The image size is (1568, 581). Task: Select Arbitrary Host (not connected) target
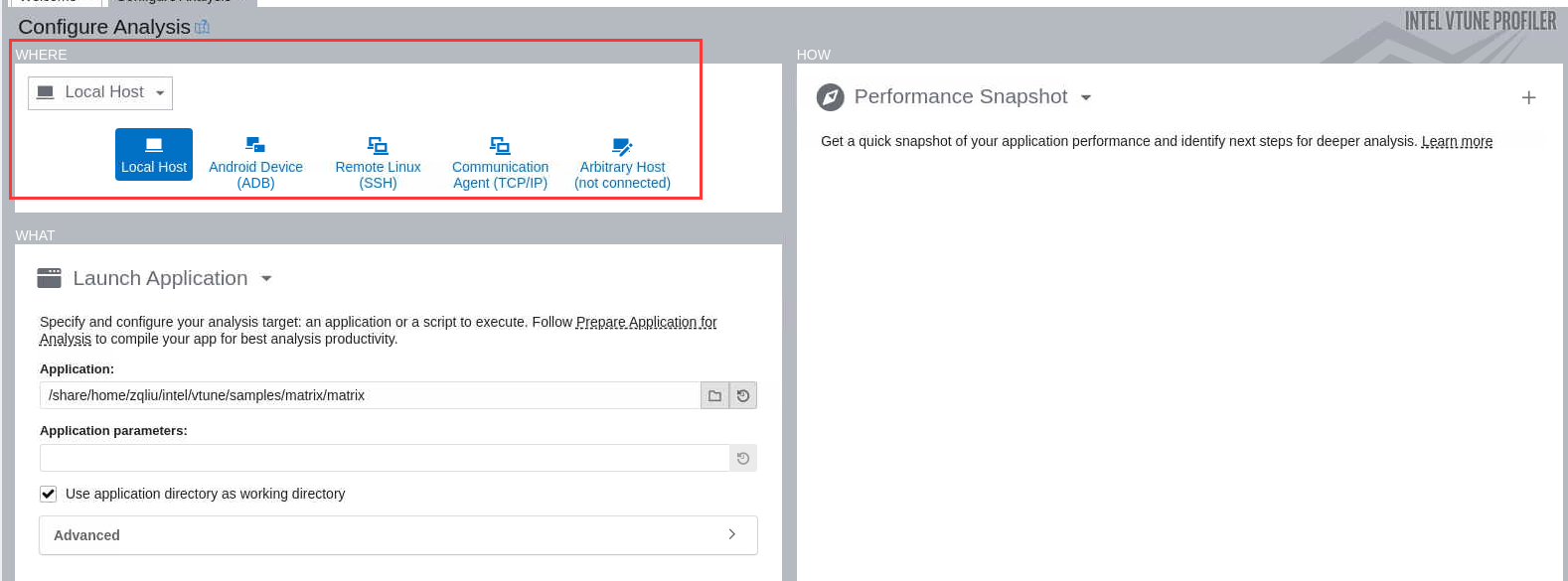point(622,162)
